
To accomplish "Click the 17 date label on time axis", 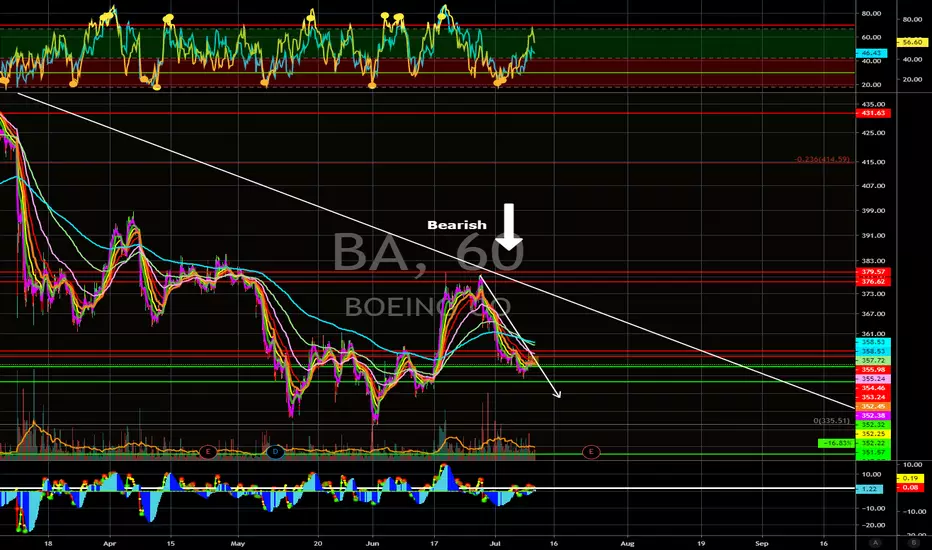I will pos(434,543).
